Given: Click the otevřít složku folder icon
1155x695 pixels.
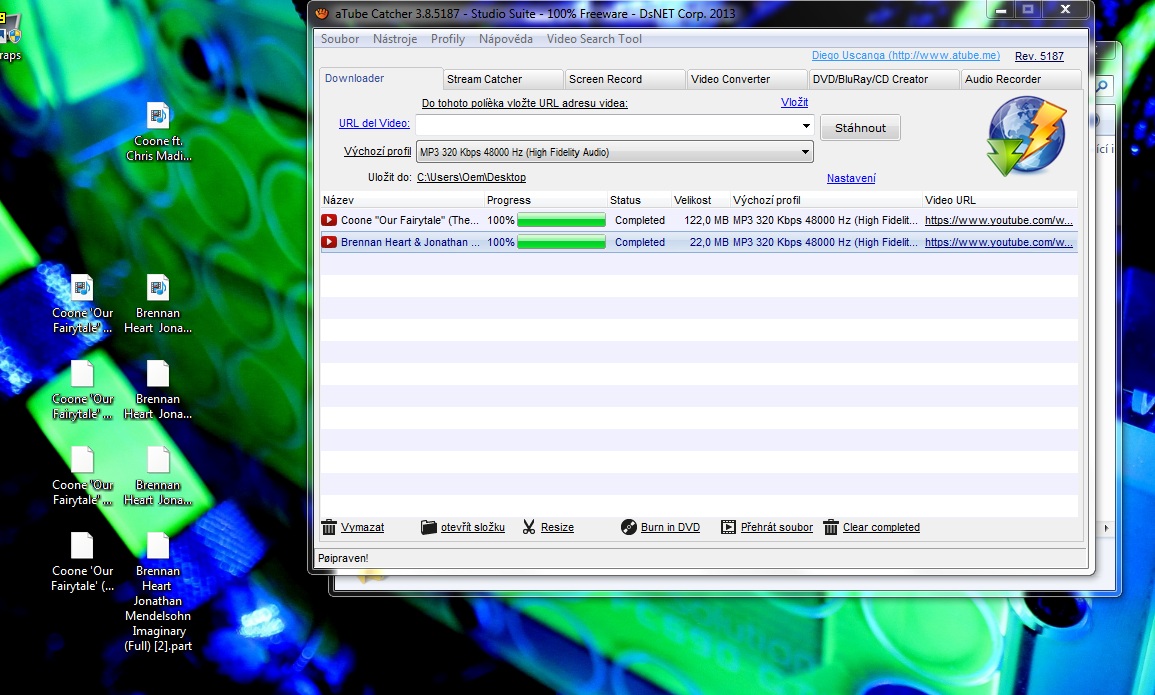Looking at the screenshot, I should click(x=429, y=527).
